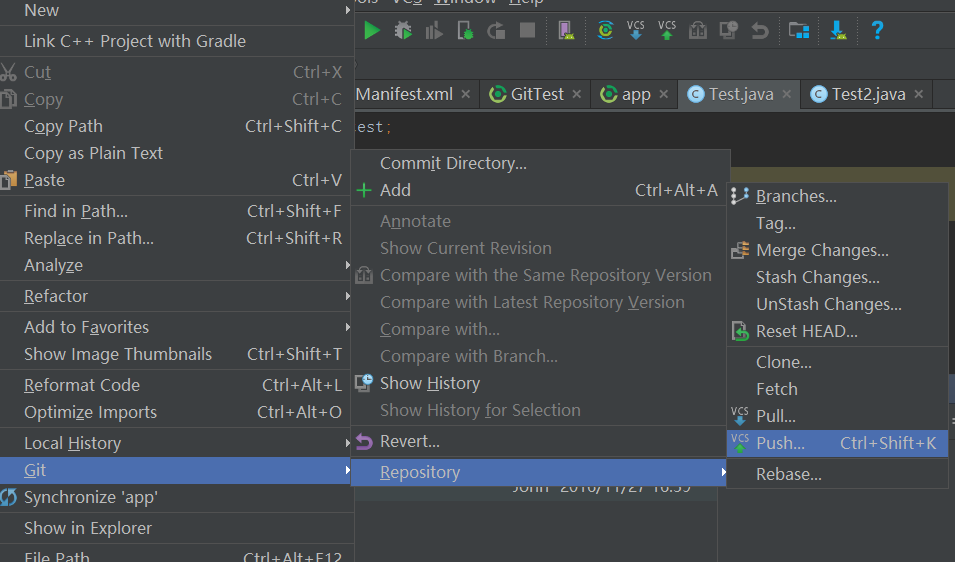Choose Rebase from Repository submenu
The height and width of the screenshot is (562, 955).
(x=837, y=474)
